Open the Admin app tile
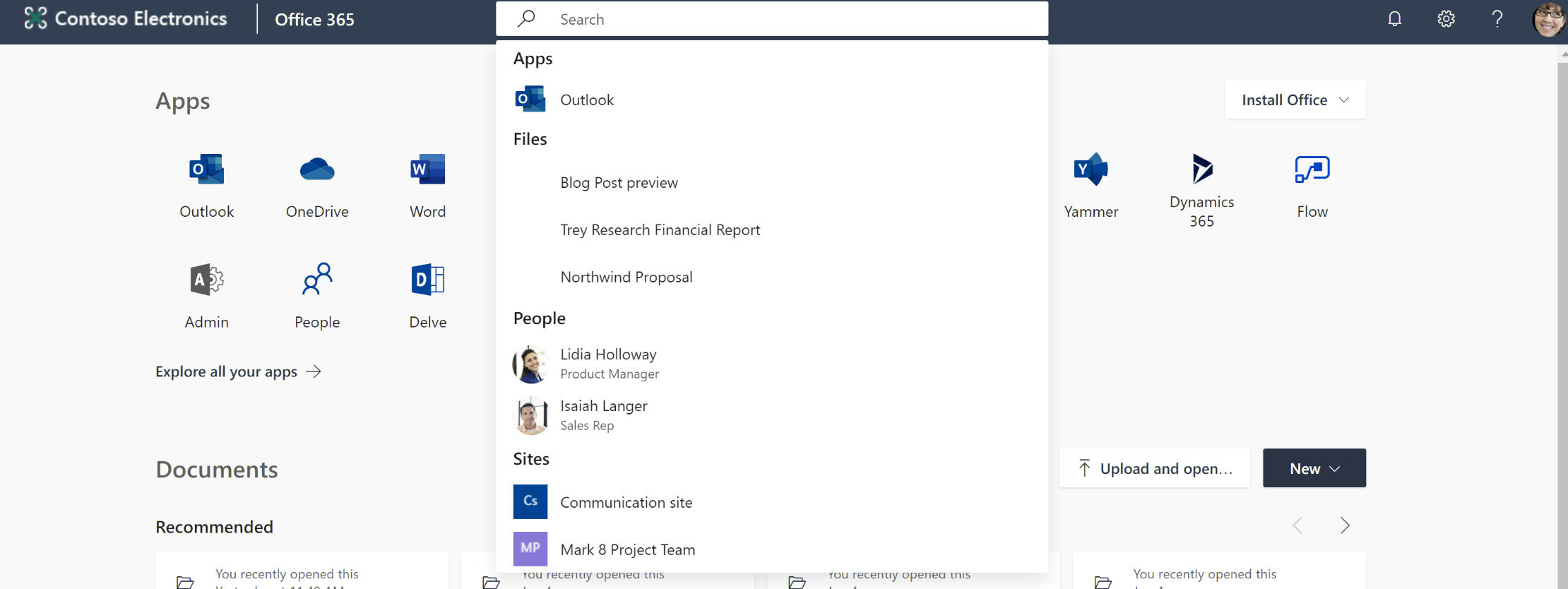Screen dimensions: 1568x589 coord(206,296)
